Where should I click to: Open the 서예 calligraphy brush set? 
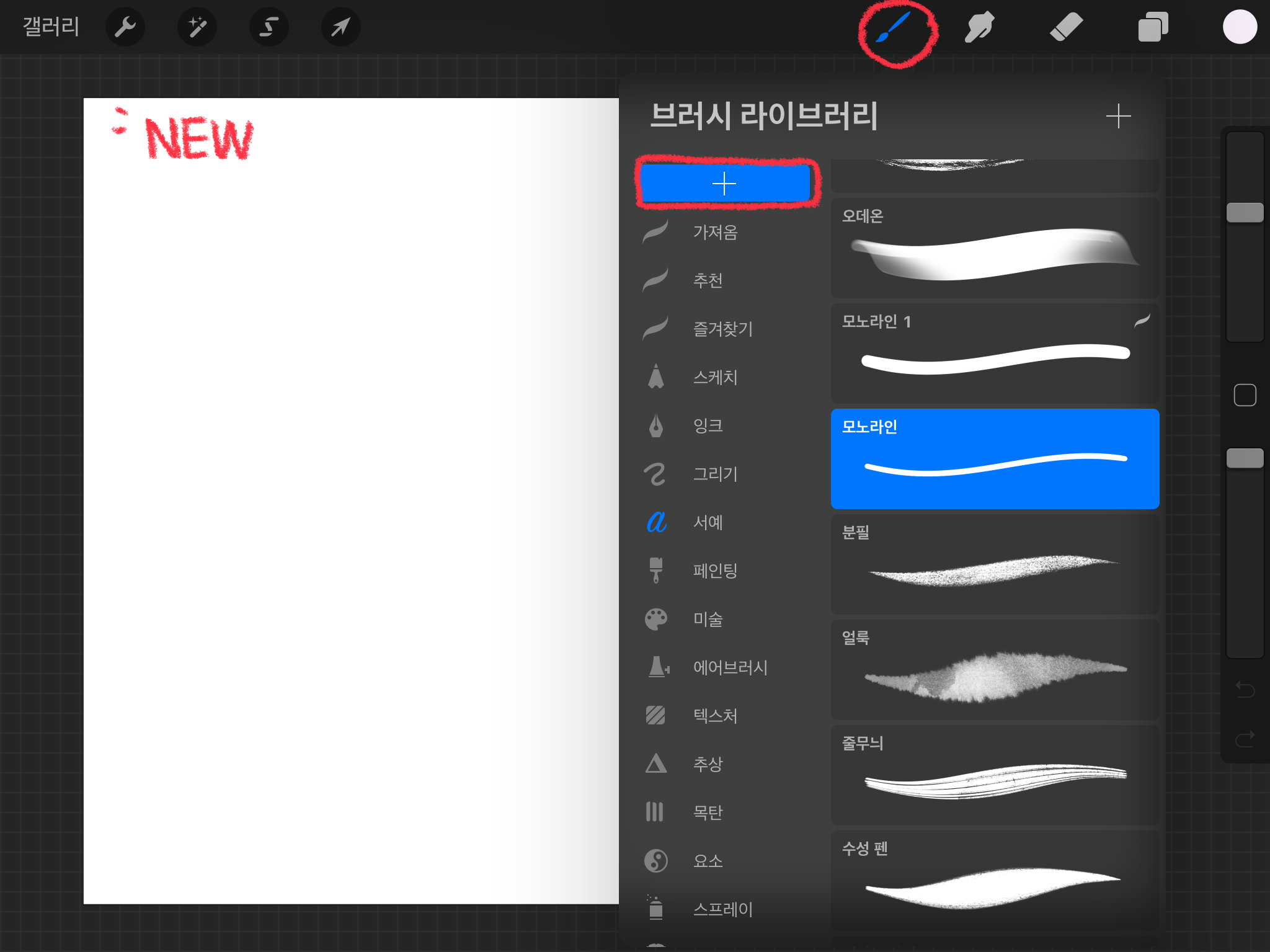coord(707,522)
